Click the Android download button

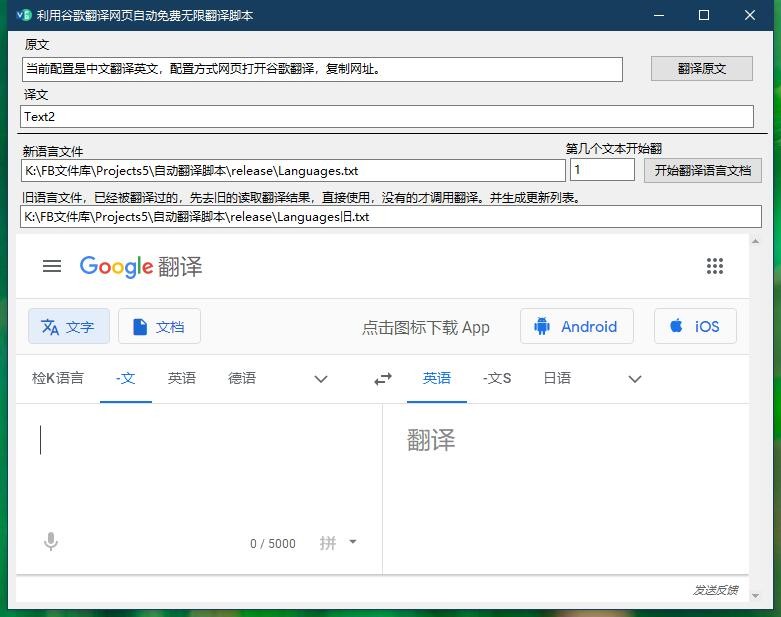(x=576, y=326)
